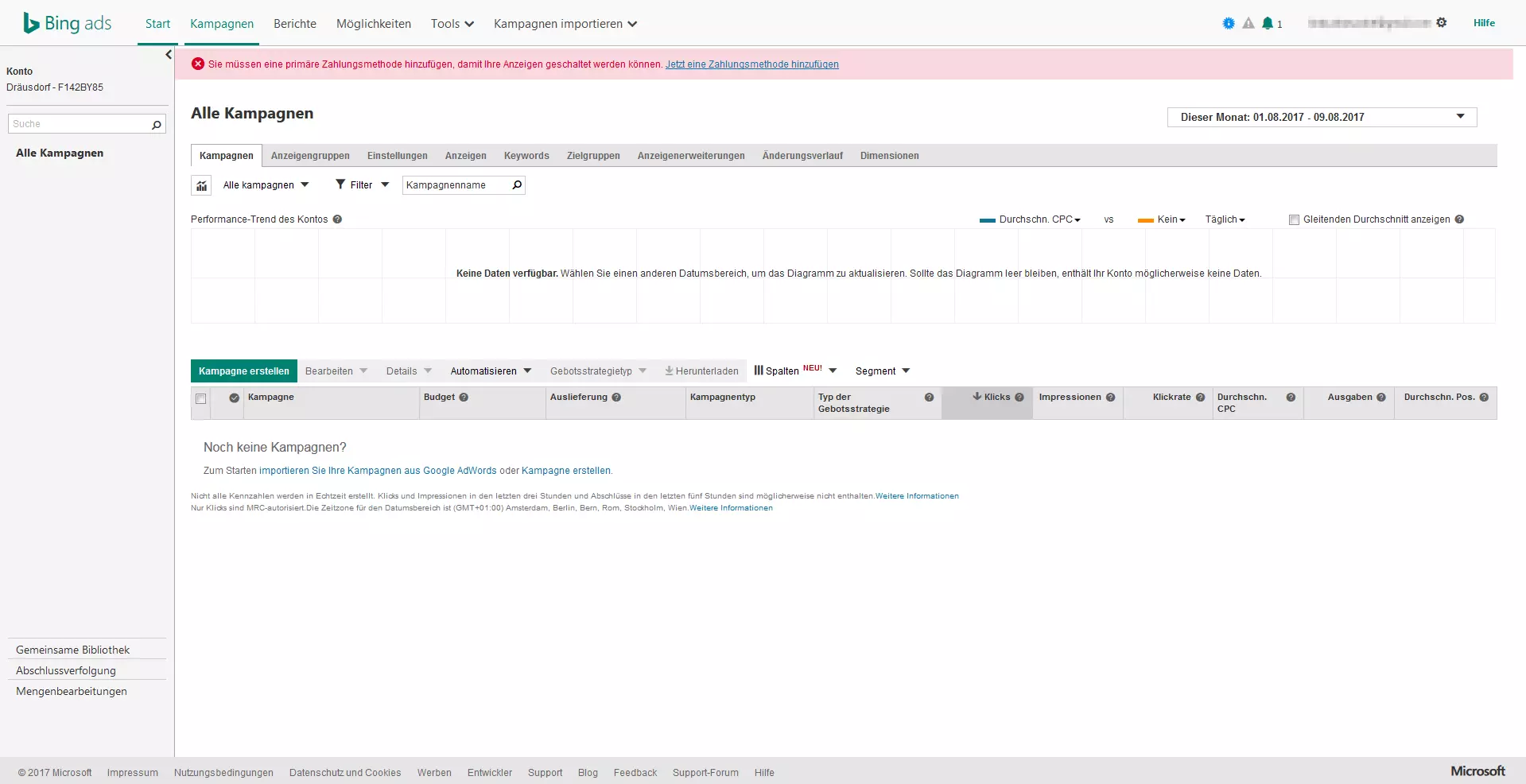Click the Budget column help icon
The image size is (1526, 784).
[x=464, y=398]
